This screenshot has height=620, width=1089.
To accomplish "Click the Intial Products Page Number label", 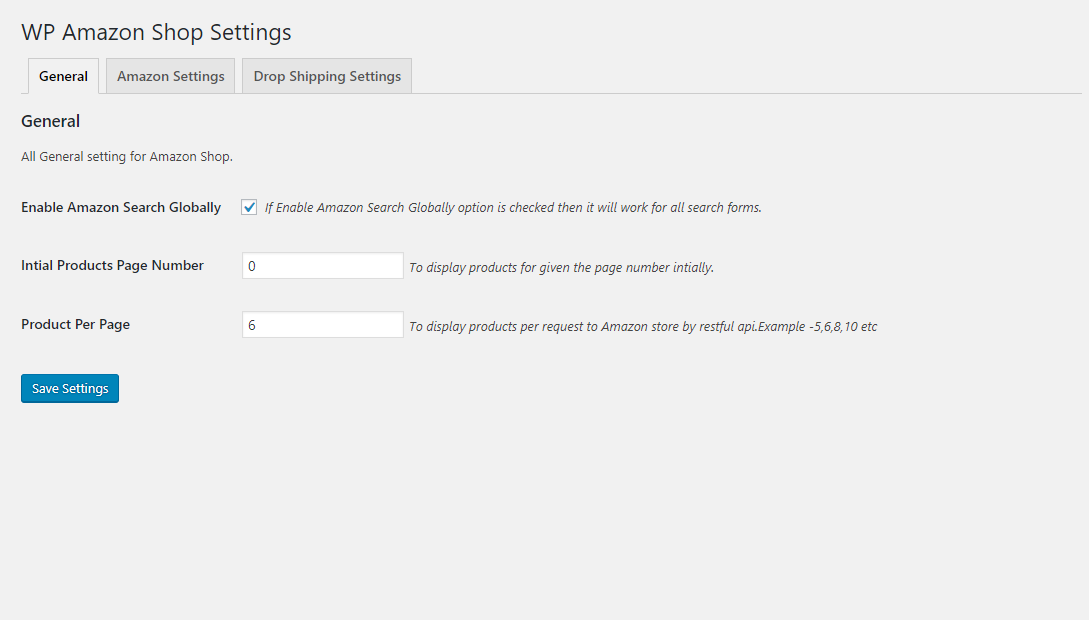I will coord(112,266).
